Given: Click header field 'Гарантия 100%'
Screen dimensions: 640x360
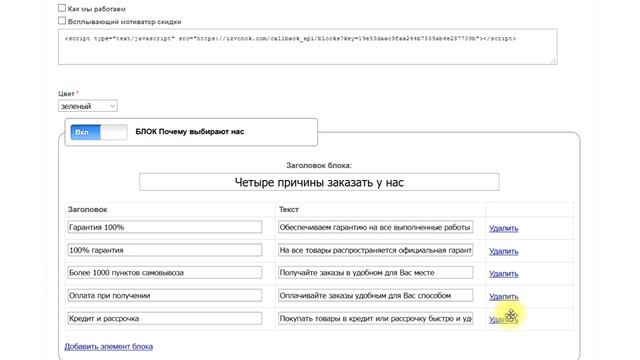Looking at the screenshot, I should click(x=165, y=227).
